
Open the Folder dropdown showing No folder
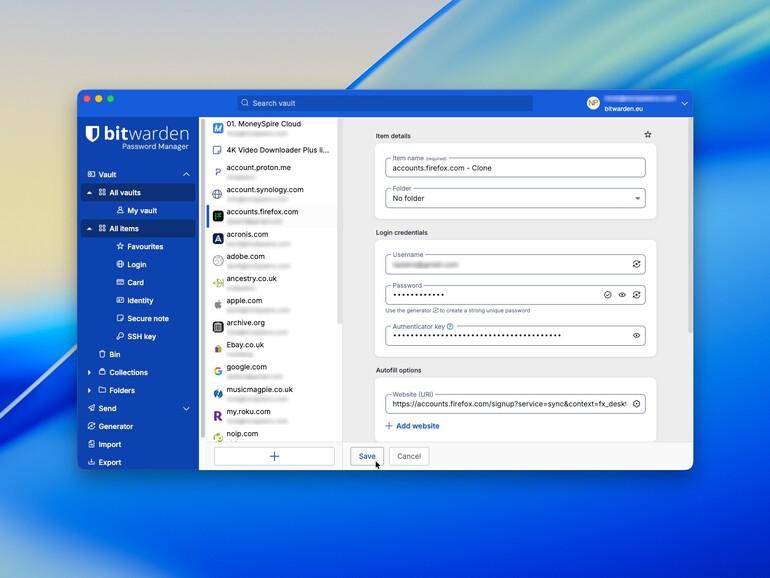(515, 198)
